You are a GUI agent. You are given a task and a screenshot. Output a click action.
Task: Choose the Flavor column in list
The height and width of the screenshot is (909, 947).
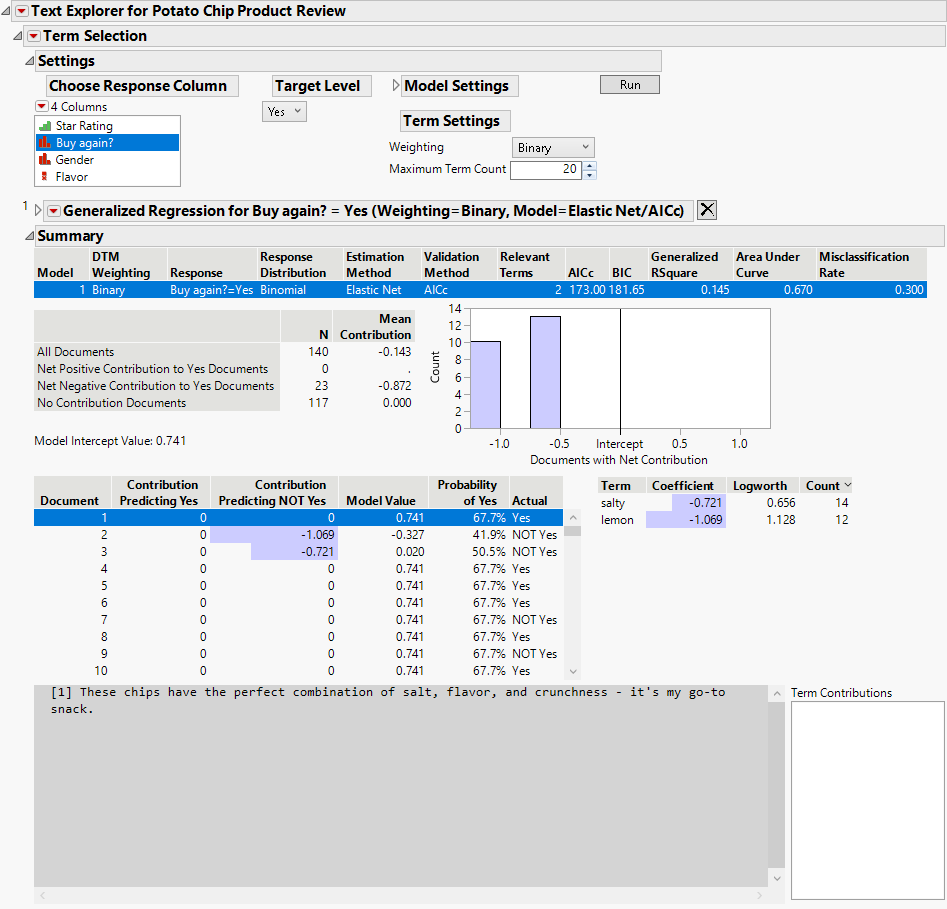coord(72,177)
